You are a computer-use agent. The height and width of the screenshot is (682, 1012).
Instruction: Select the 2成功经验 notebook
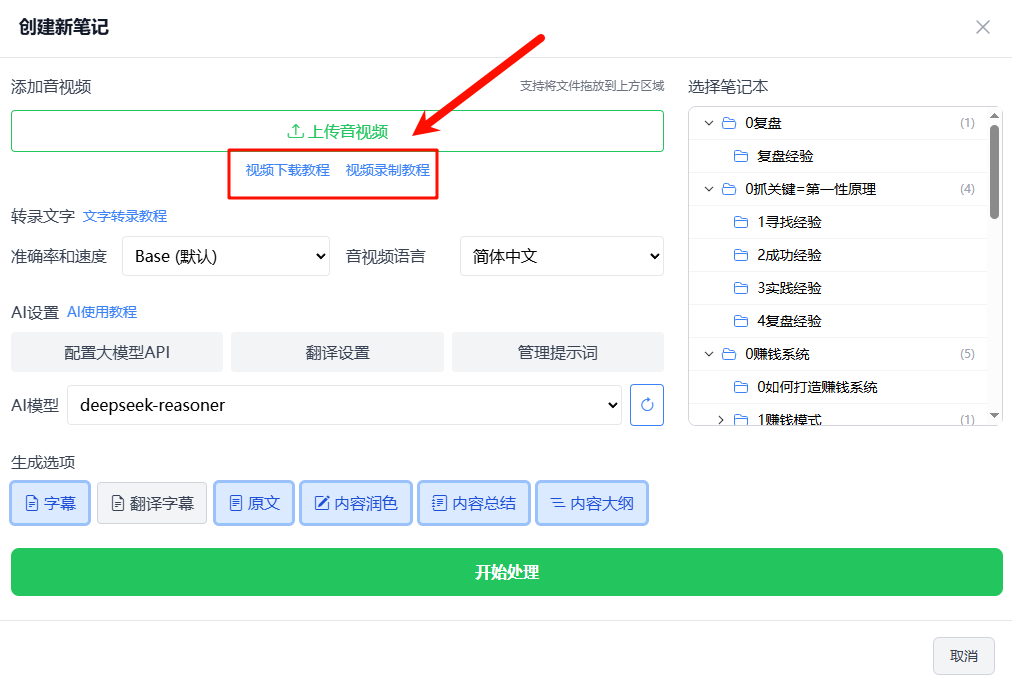coord(789,255)
